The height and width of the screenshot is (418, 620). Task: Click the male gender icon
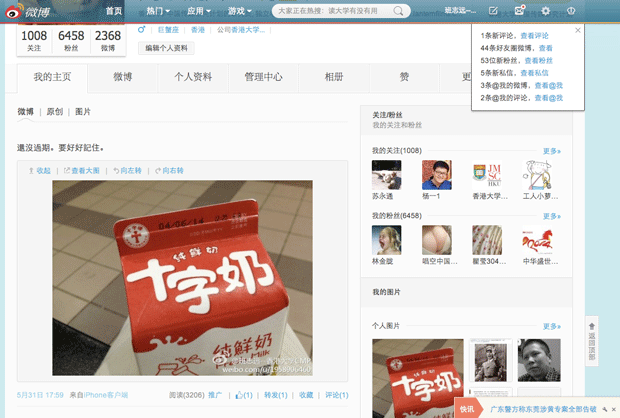(x=142, y=29)
